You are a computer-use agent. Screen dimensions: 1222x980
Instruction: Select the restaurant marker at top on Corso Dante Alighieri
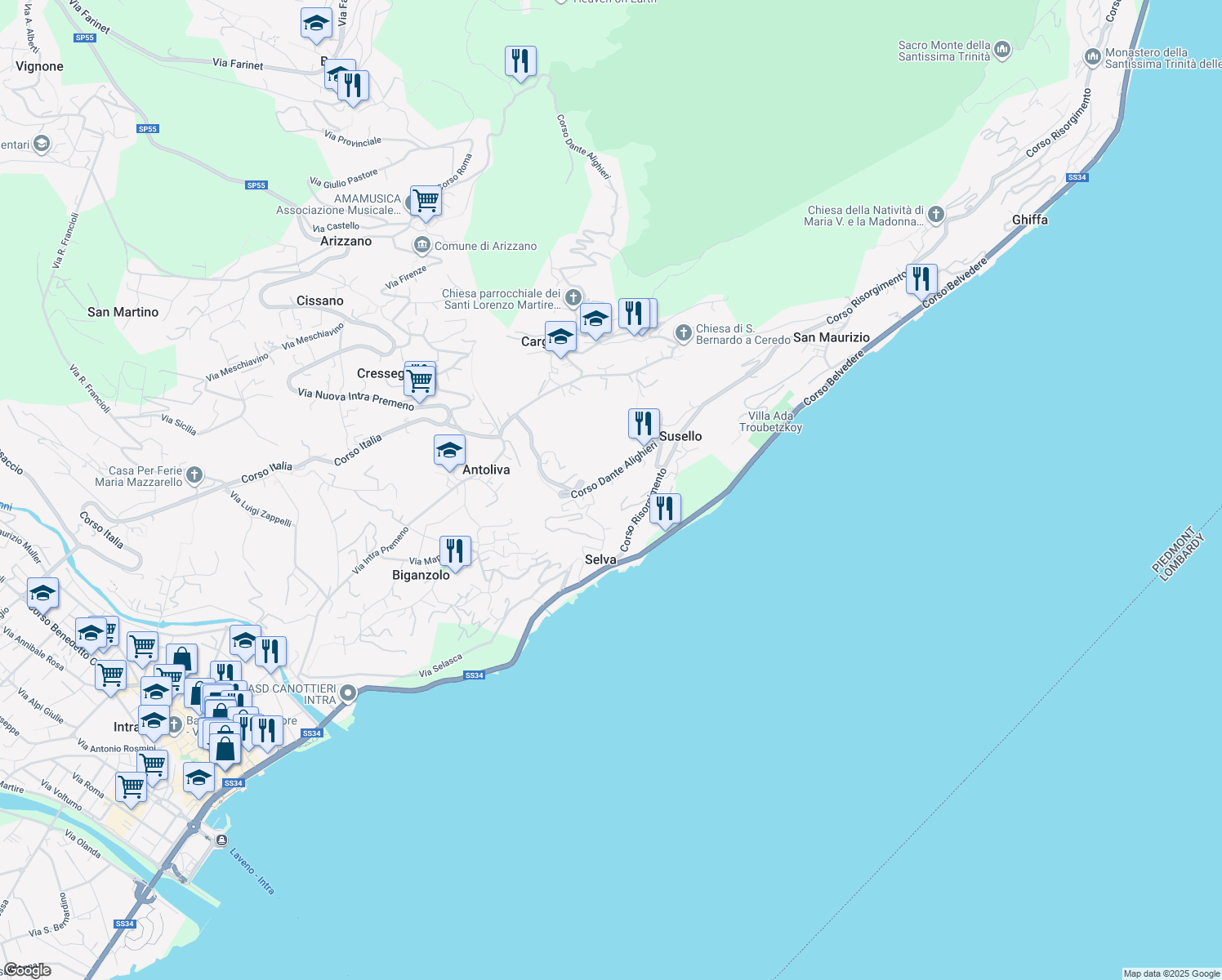[x=520, y=61]
